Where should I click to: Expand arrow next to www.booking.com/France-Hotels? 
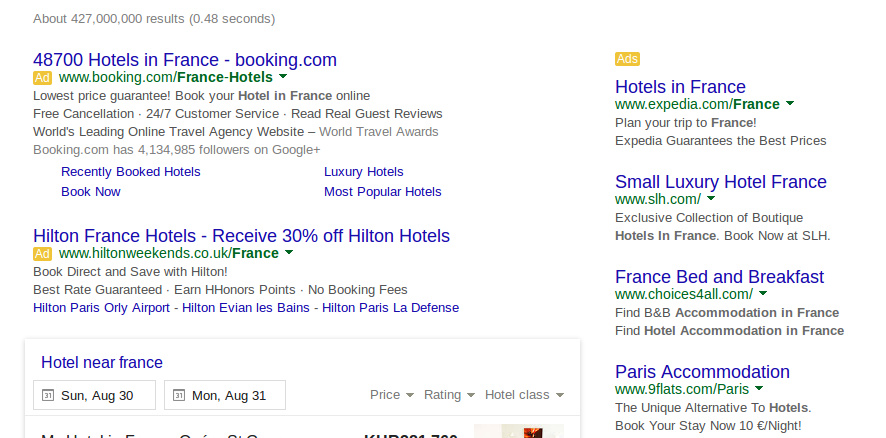coord(283,77)
